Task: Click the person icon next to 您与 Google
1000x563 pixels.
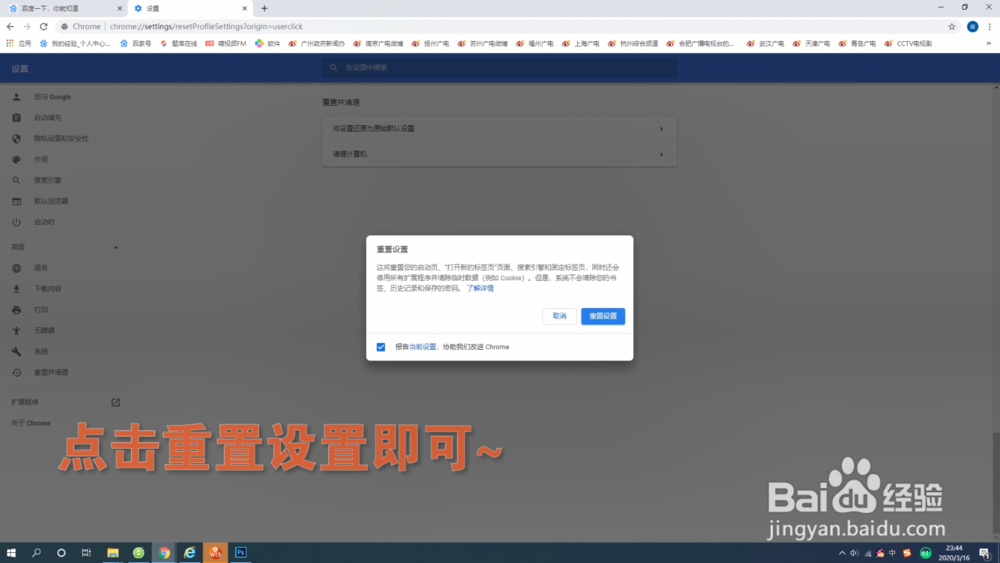Action: pyautogui.click(x=17, y=97)
